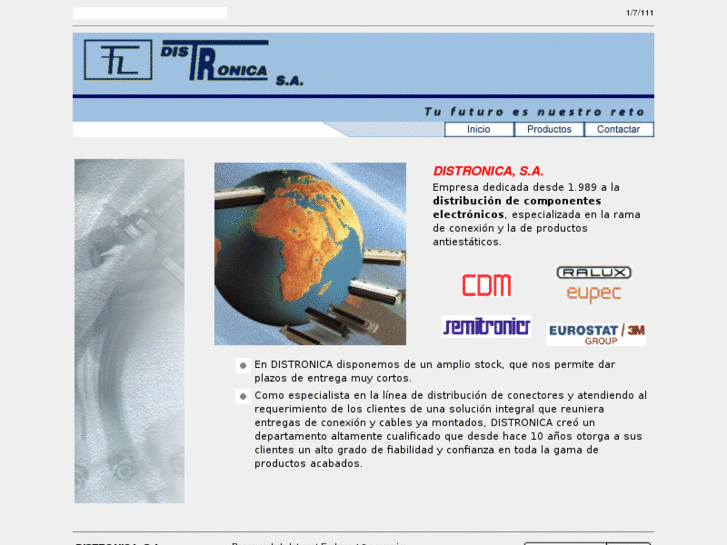This screenshot has height=545, width=727.
Task: Click the FL square logo in header
Action: click(118, 60)
